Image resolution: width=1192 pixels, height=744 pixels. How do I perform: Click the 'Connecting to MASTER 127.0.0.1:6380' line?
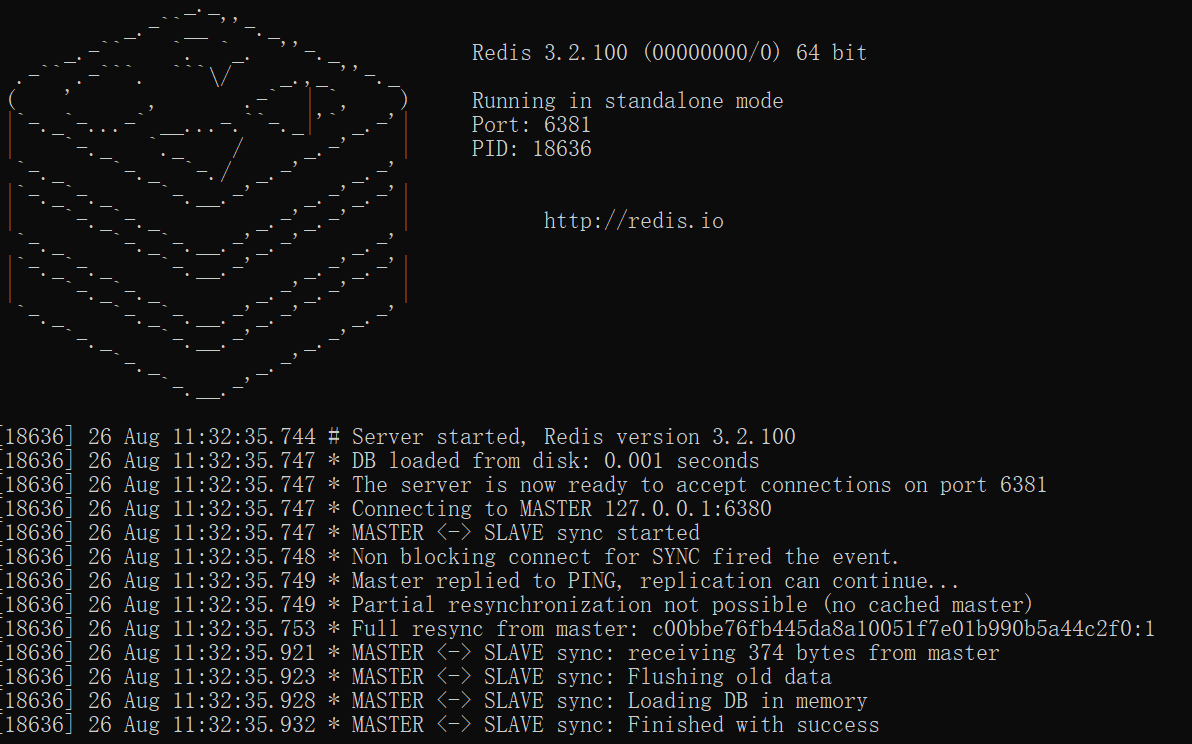tap(385, 508)
